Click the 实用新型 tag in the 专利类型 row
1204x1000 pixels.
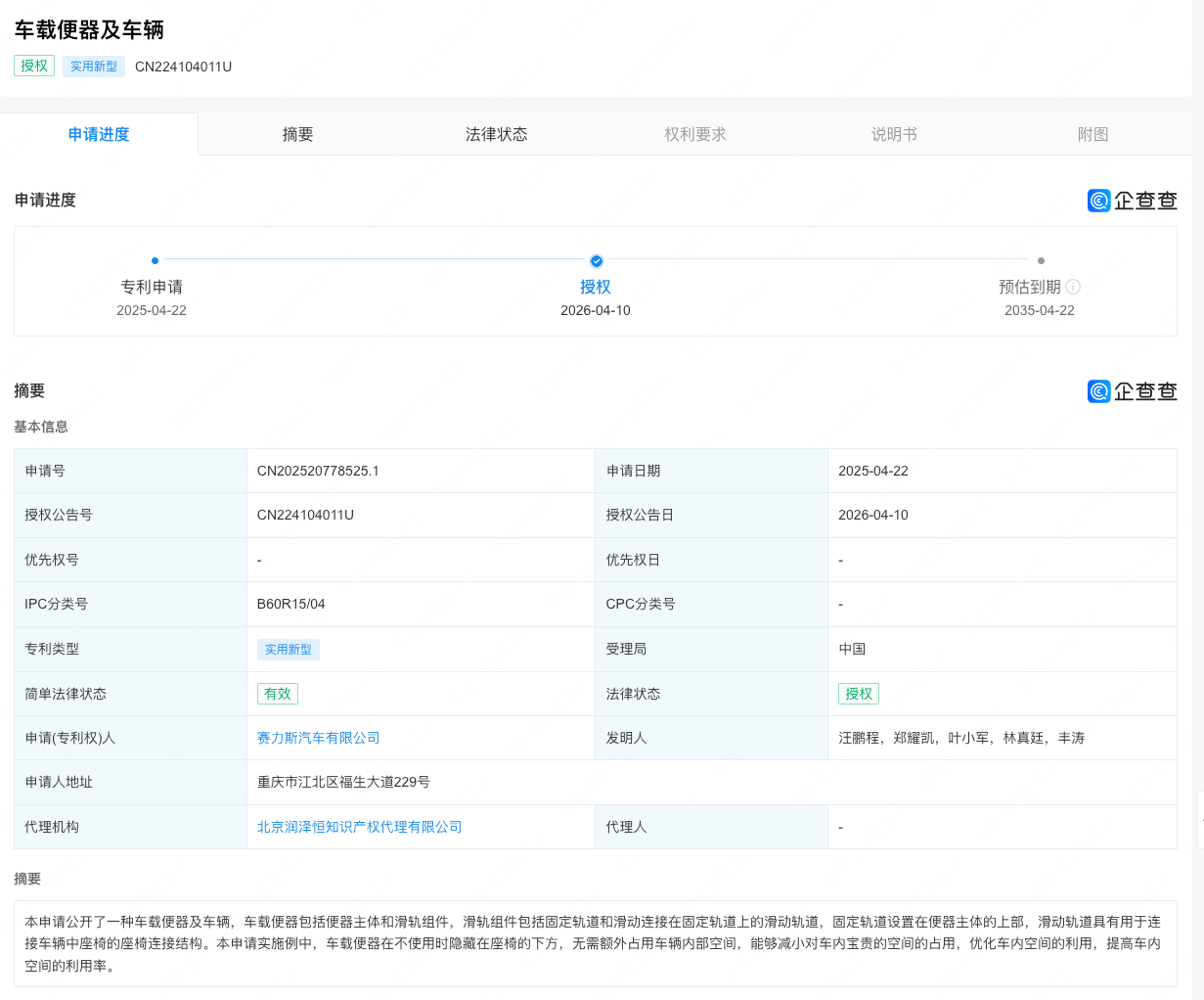tap(288, 649)
